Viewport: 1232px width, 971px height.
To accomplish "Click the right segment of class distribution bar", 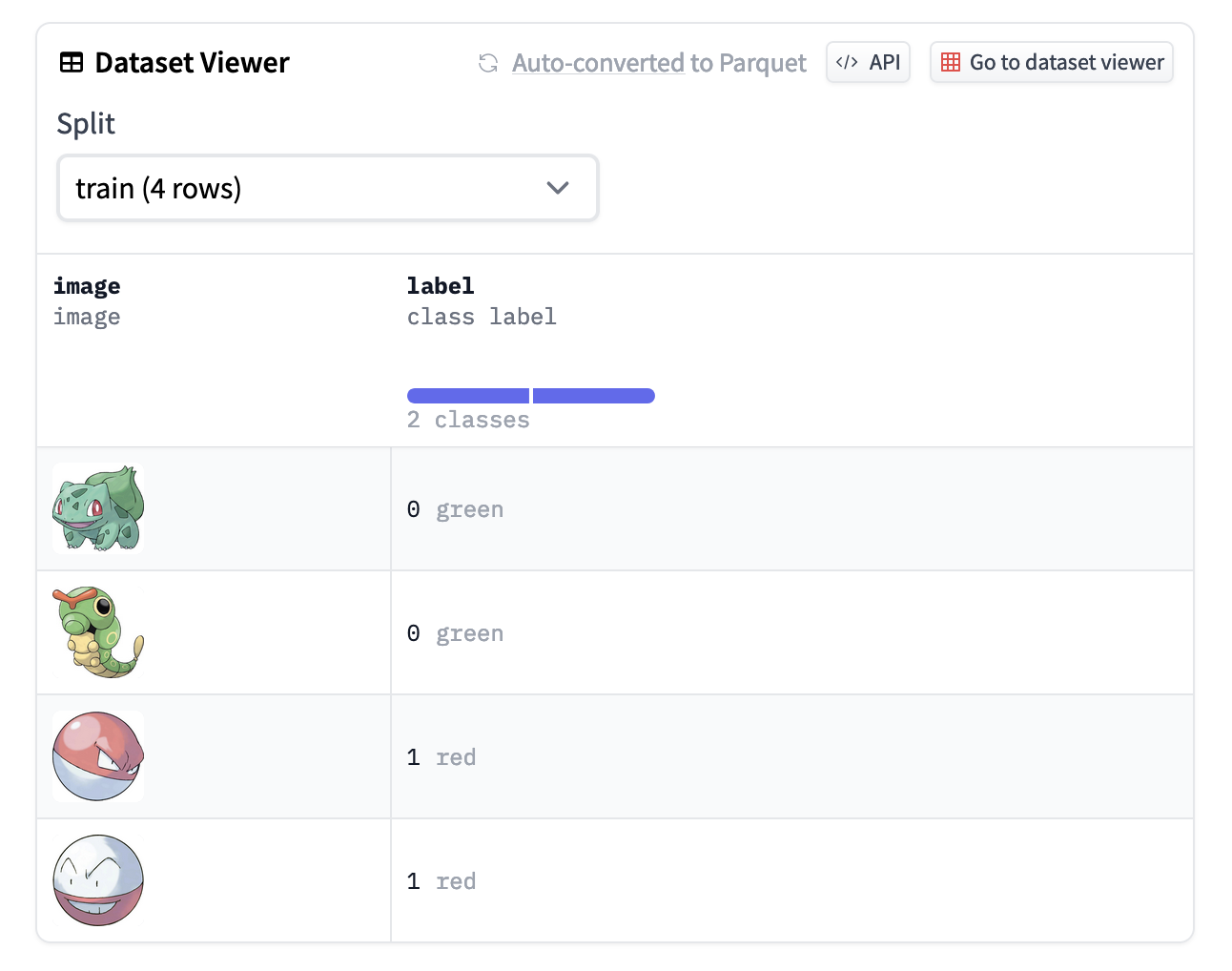I will point(594,396).
